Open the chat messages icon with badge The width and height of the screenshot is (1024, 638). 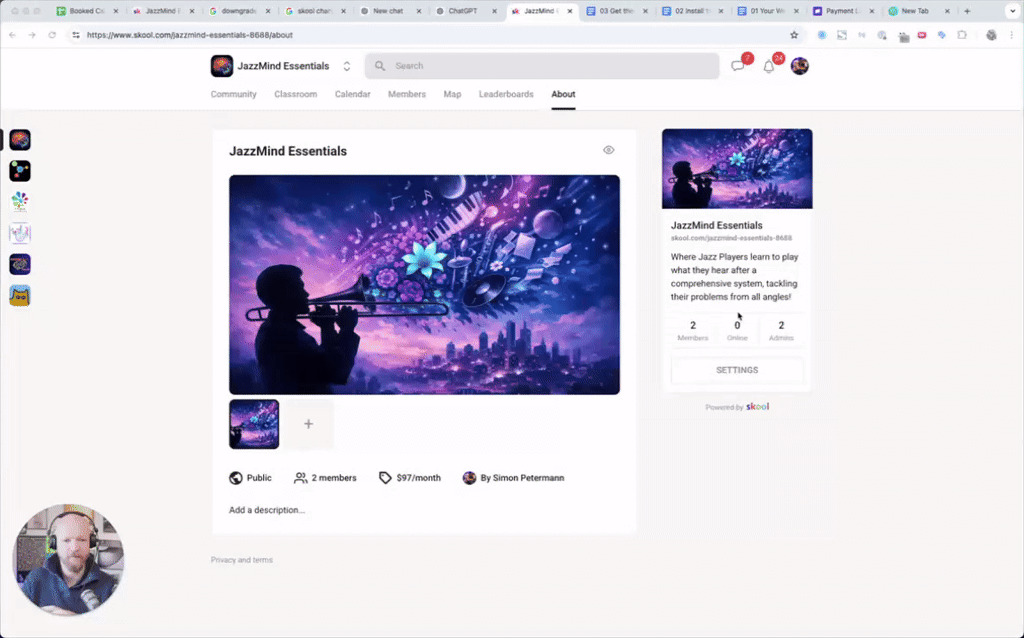coord(738,65)
